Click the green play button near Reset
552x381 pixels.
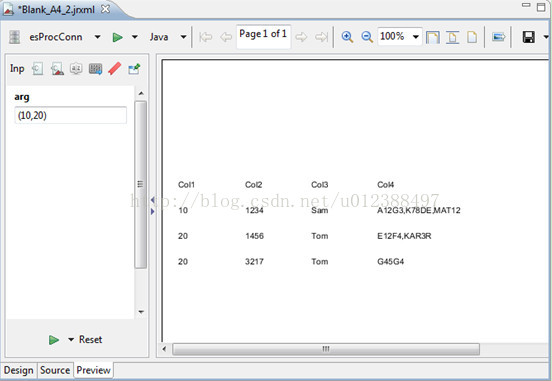coord(54,340)
